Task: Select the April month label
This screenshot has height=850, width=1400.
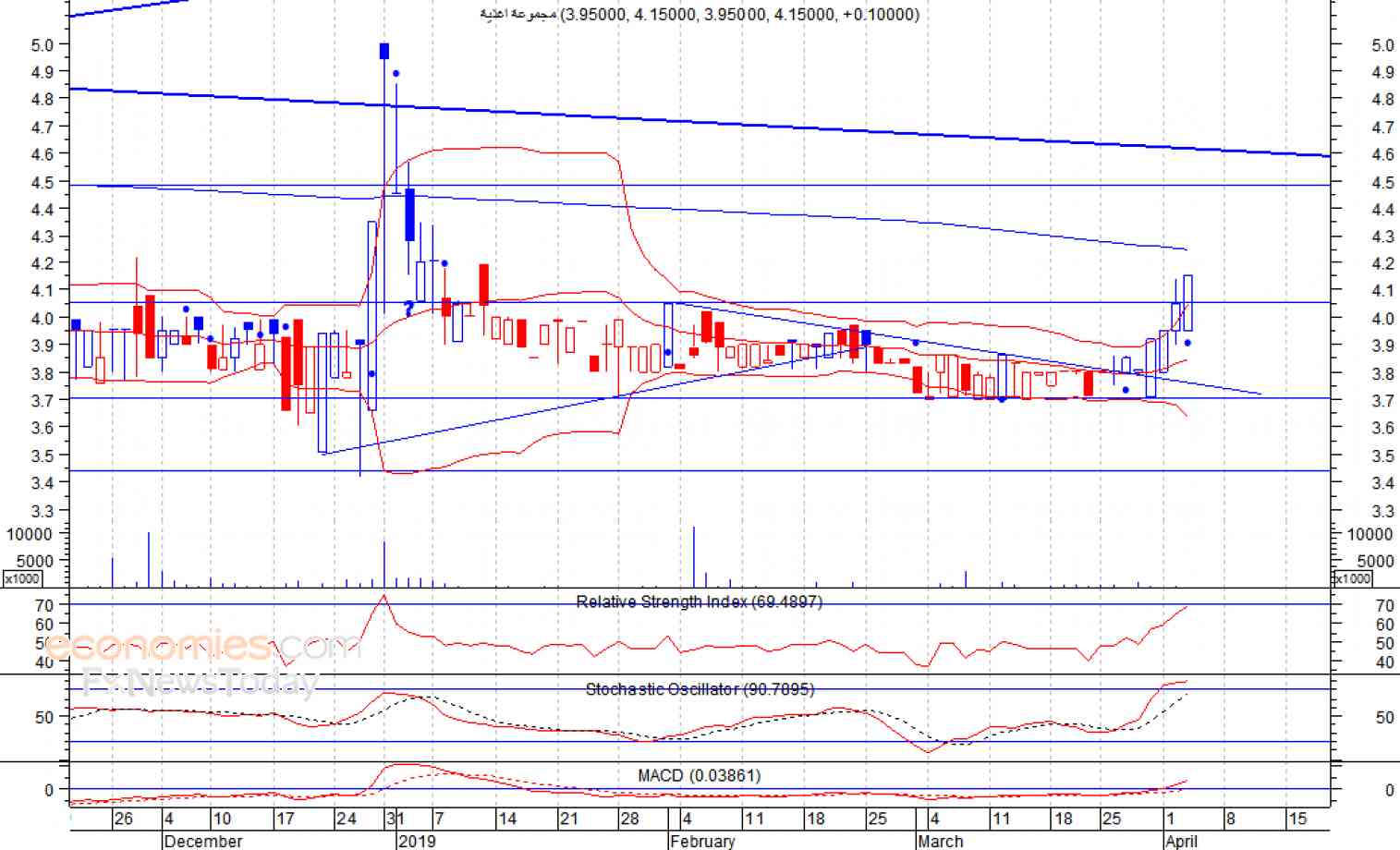Action: click(x=1181, y=841)
